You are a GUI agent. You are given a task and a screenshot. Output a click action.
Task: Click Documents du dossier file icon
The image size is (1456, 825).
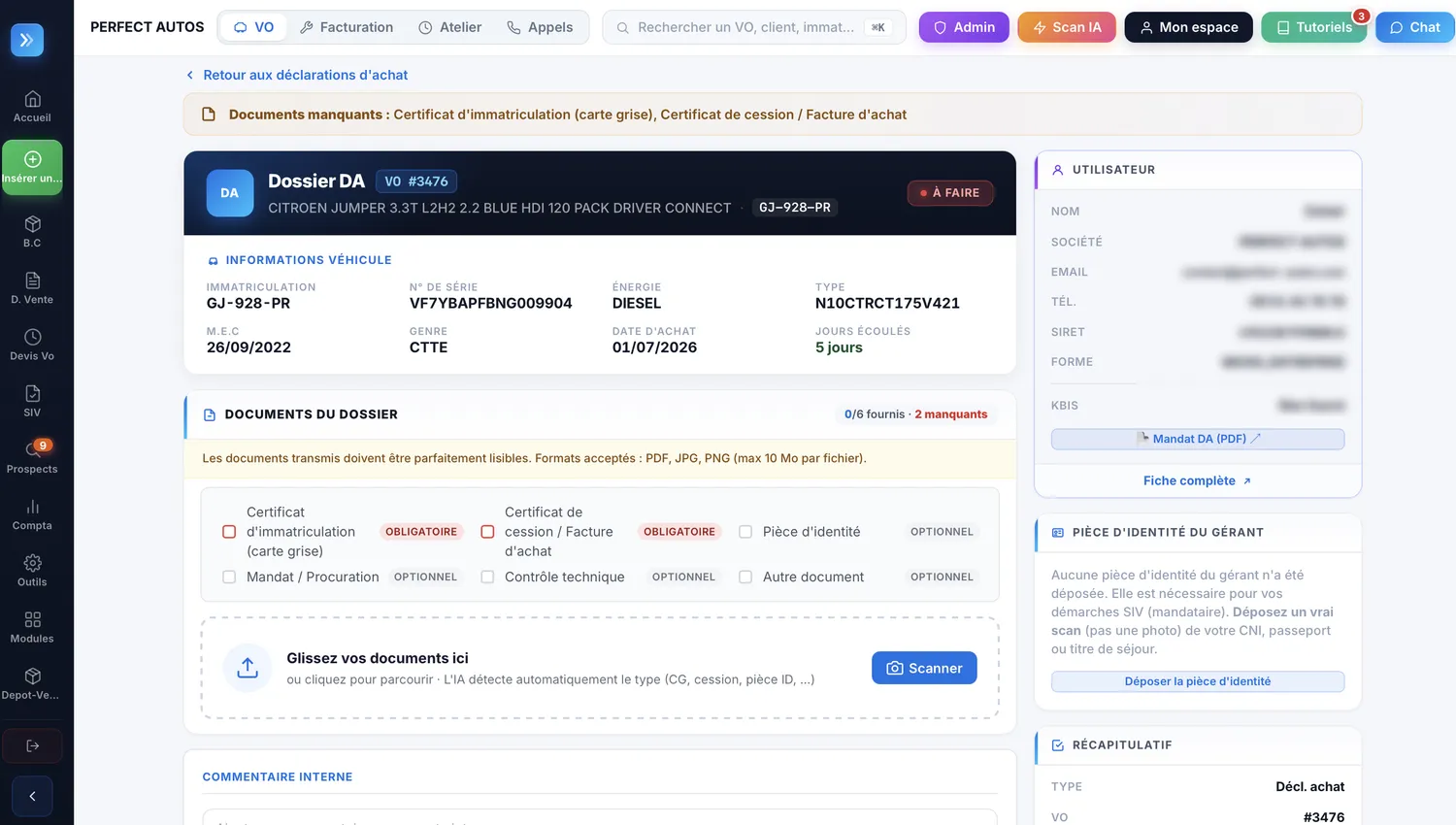(x=210, y=414)
